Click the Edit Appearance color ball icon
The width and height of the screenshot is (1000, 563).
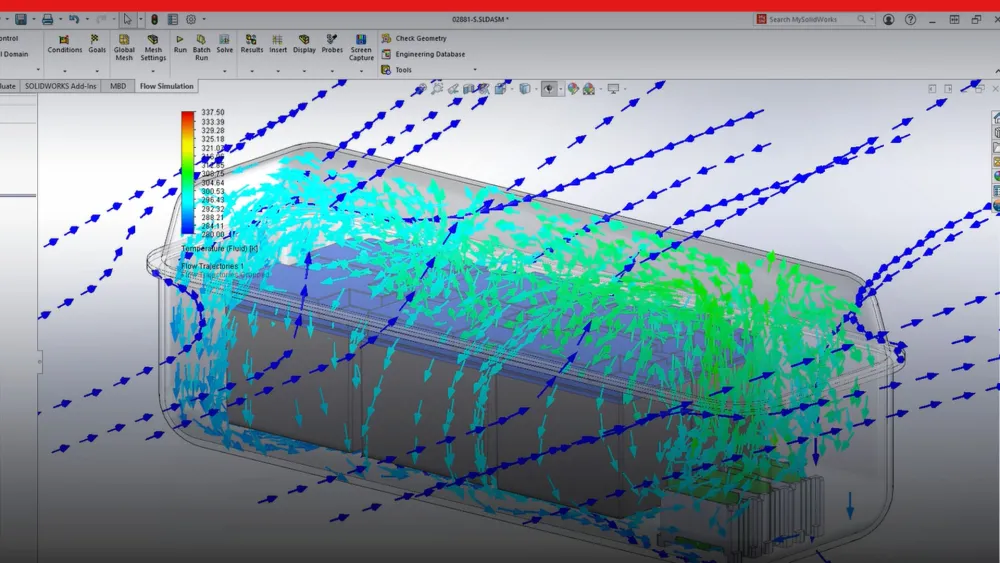[573, 89]
